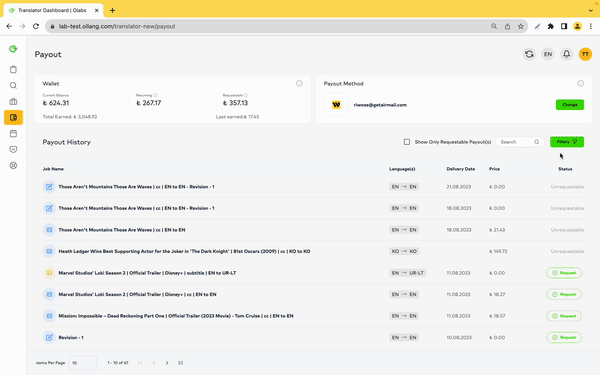Click the Wallet info icon
Screen dimensions: 600x375
pyautogui.click(x=299, y=83)
